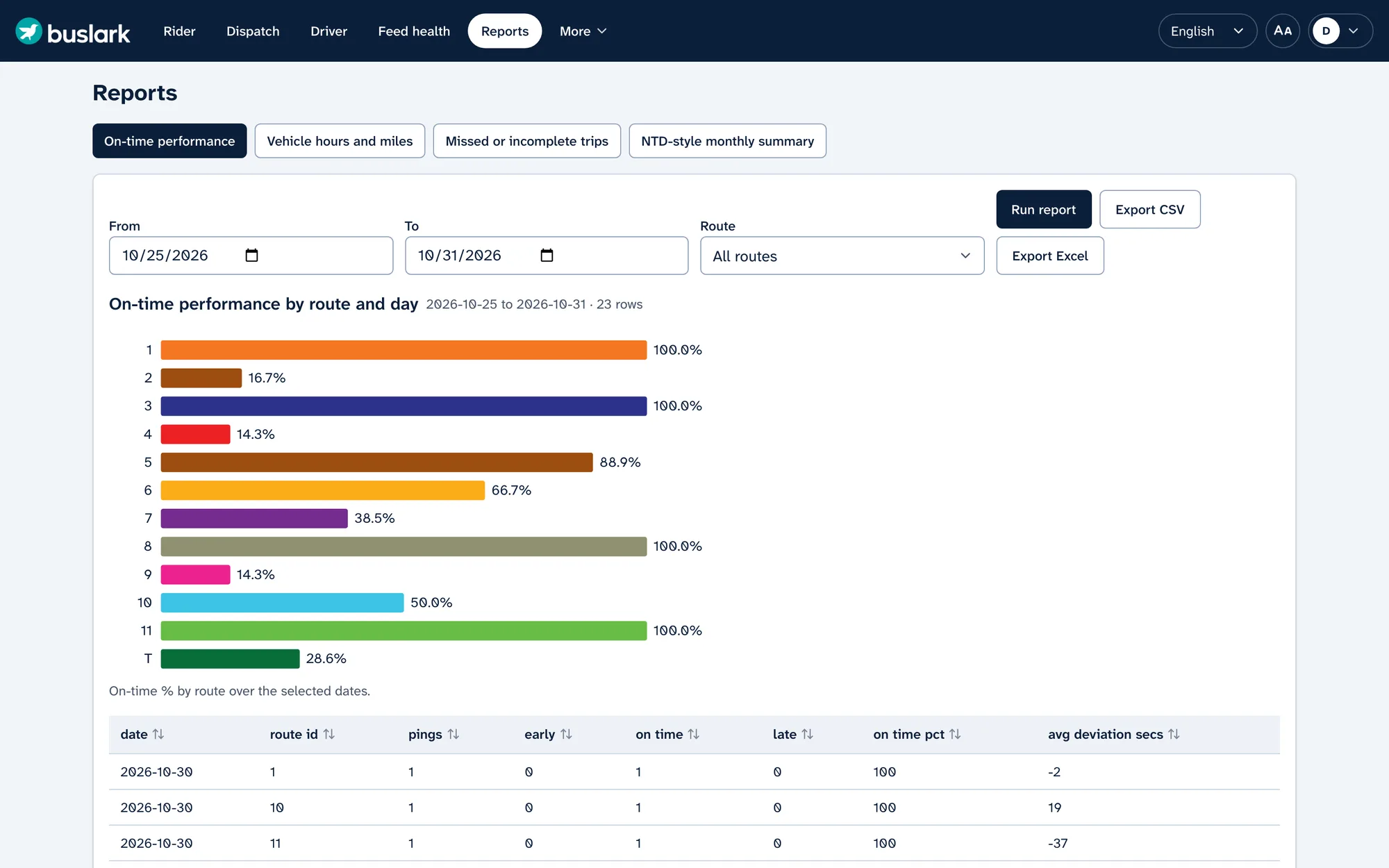Click the purple route 7 bar
1389x868 pixels.
(x=254, y=519)
